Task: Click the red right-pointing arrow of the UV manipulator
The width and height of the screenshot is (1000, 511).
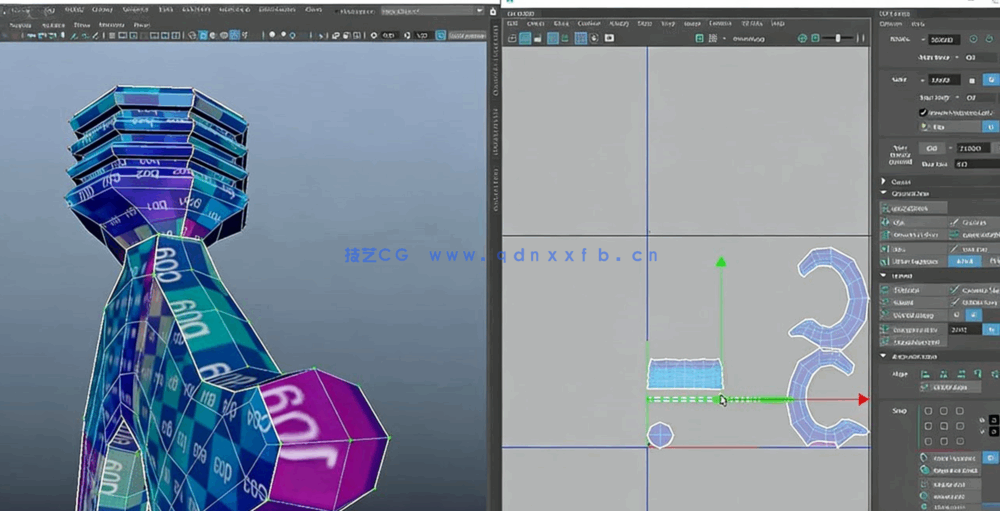Action: coord(864,399)
